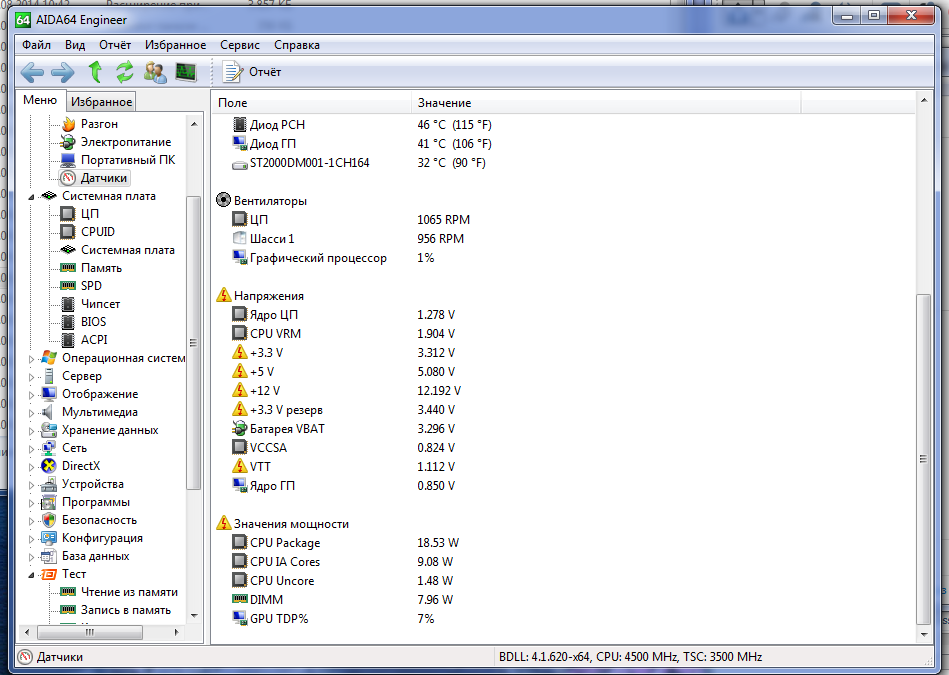Select Память in the tree

tap(101, 268)
